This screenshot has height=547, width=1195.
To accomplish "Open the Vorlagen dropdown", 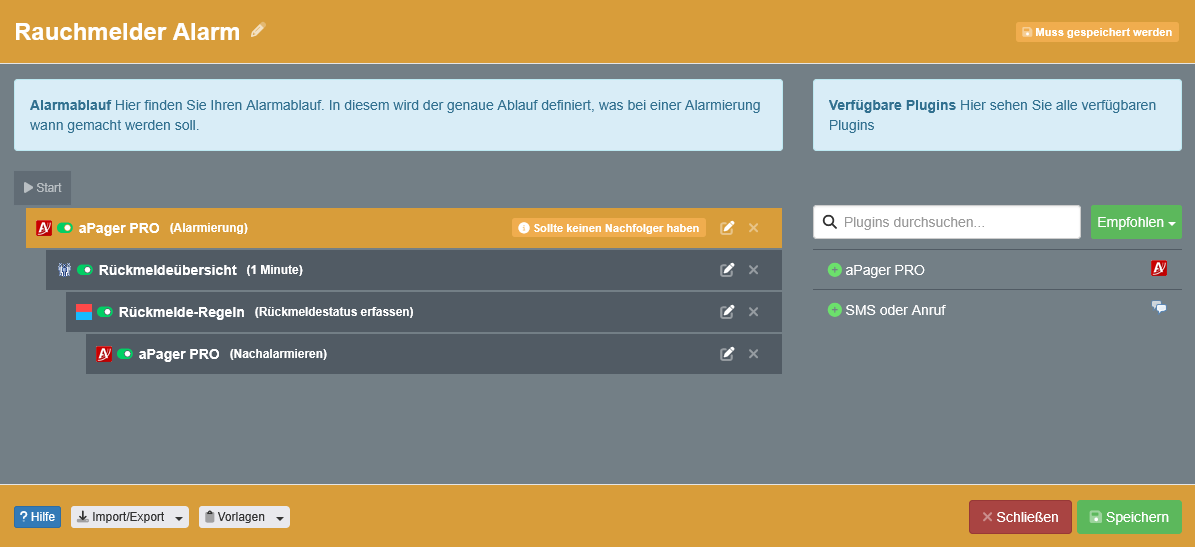I will coord(244,517).
